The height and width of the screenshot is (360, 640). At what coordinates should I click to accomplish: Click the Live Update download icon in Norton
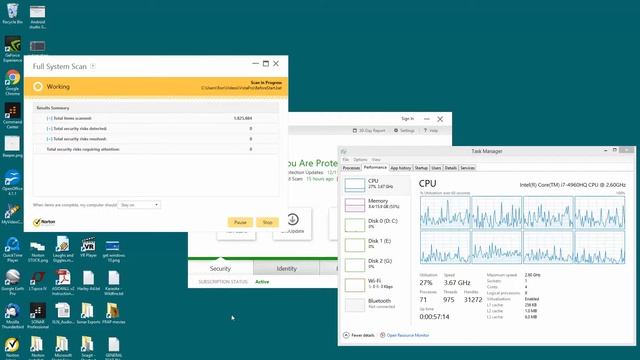292,220
